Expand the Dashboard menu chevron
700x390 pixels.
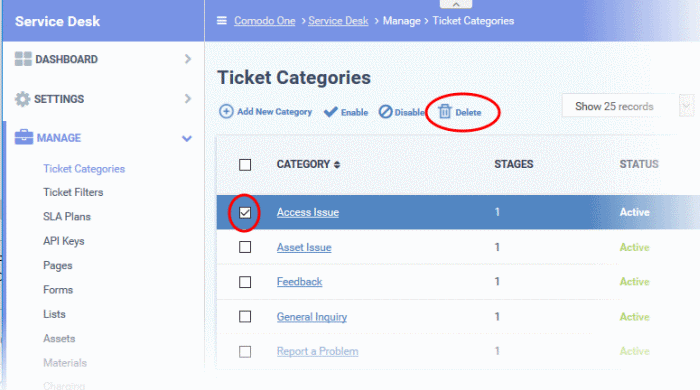pyautogui.click(x=188, y=59)
